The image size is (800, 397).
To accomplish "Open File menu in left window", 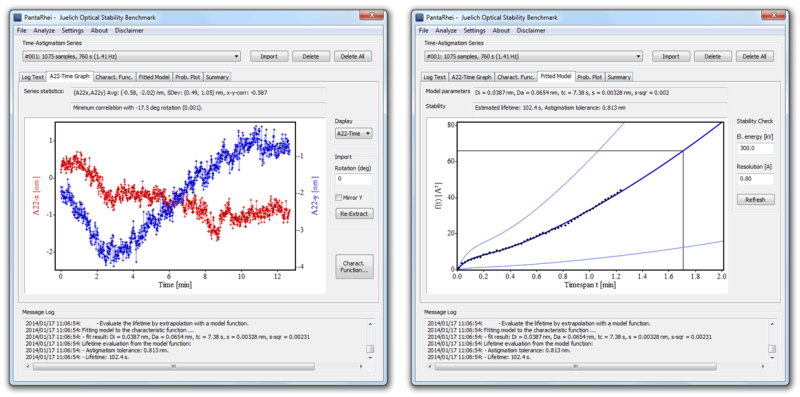I will (21, 31).
